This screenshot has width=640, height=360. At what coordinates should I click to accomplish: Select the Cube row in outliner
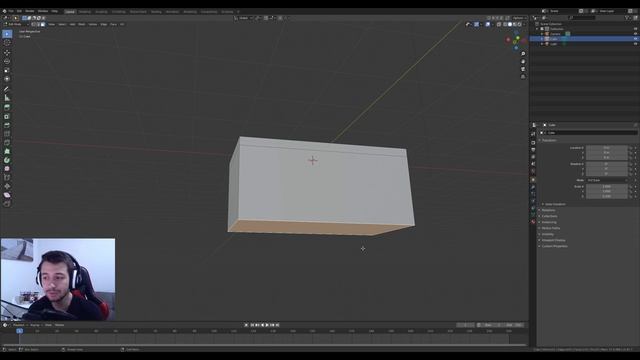coord(584,39)
